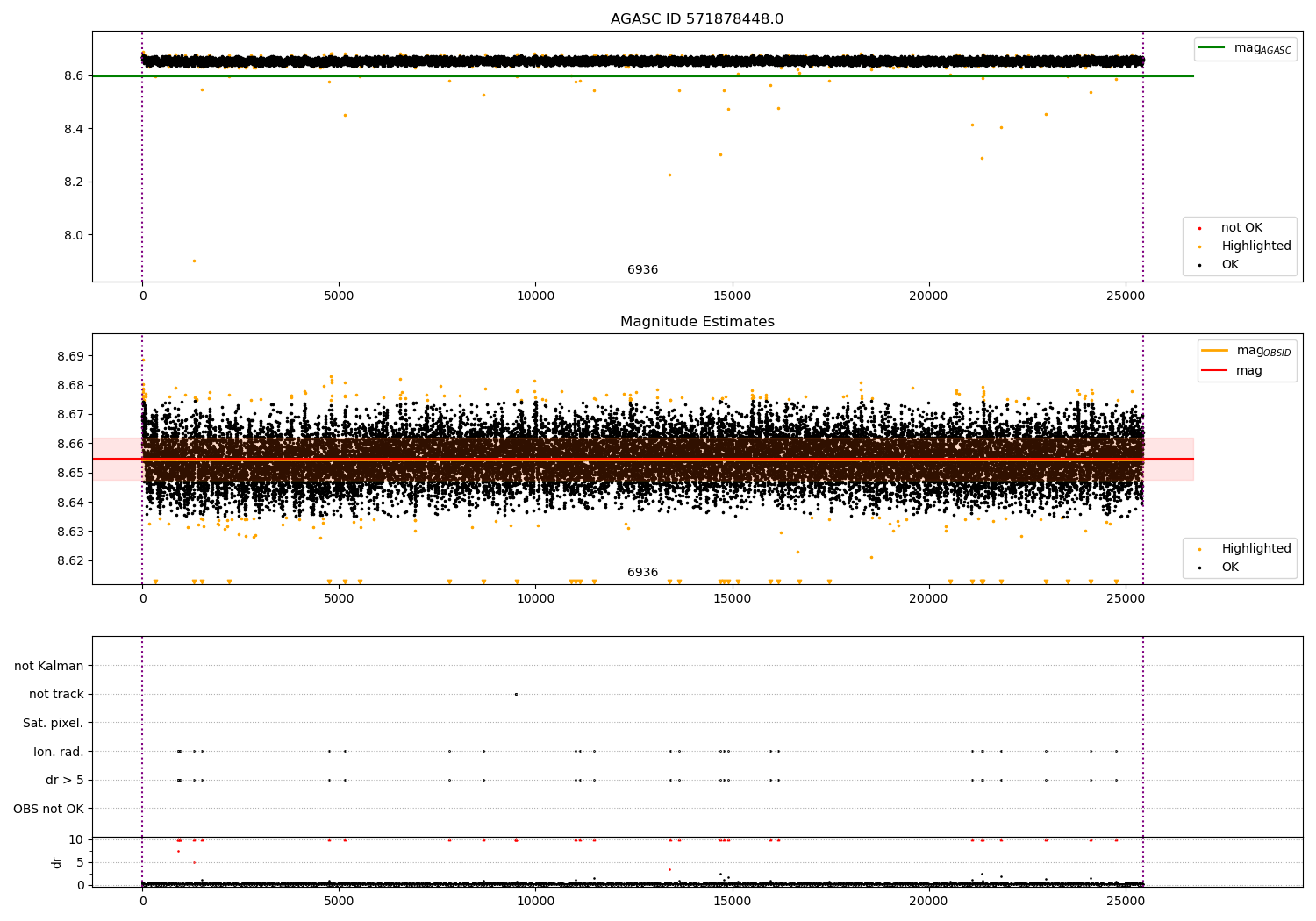Click the 10 tick on the dr axis
The image size is (1316, 921).
pyautogui.click(x=76, y=840)
